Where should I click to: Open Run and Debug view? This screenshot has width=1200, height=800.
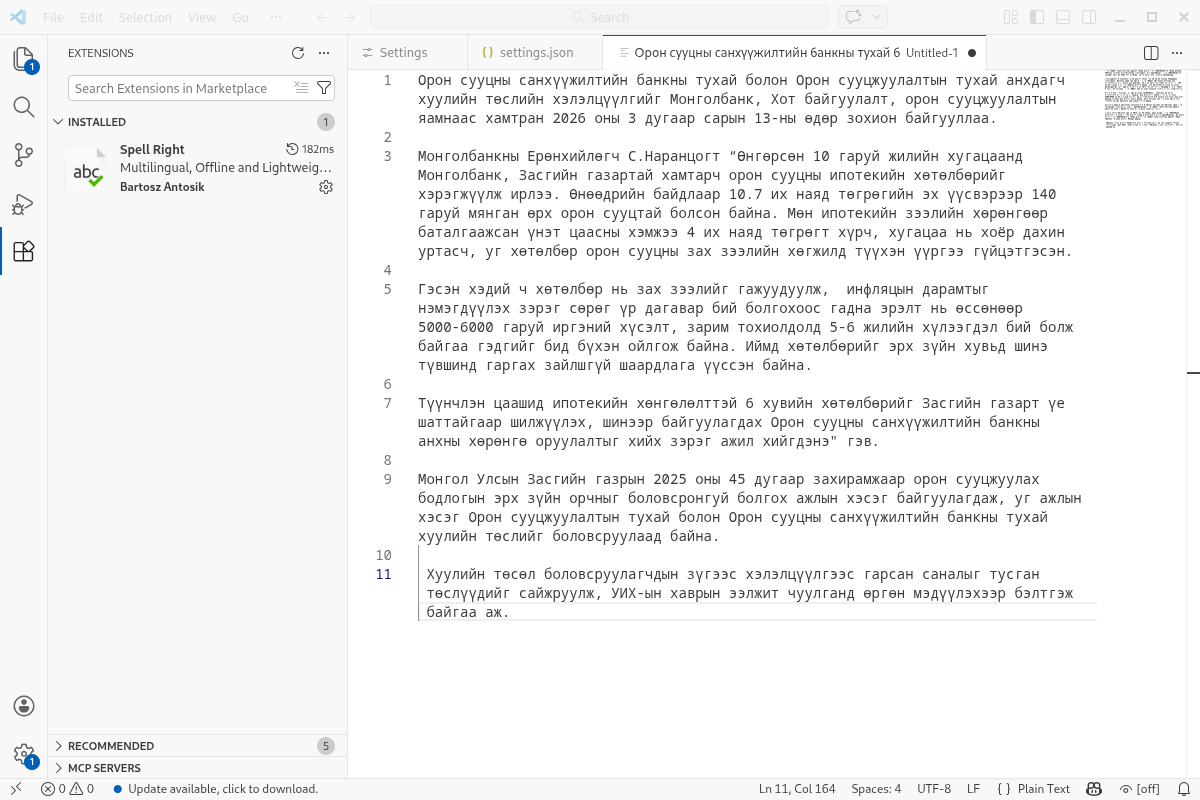(x=24, y=204)
